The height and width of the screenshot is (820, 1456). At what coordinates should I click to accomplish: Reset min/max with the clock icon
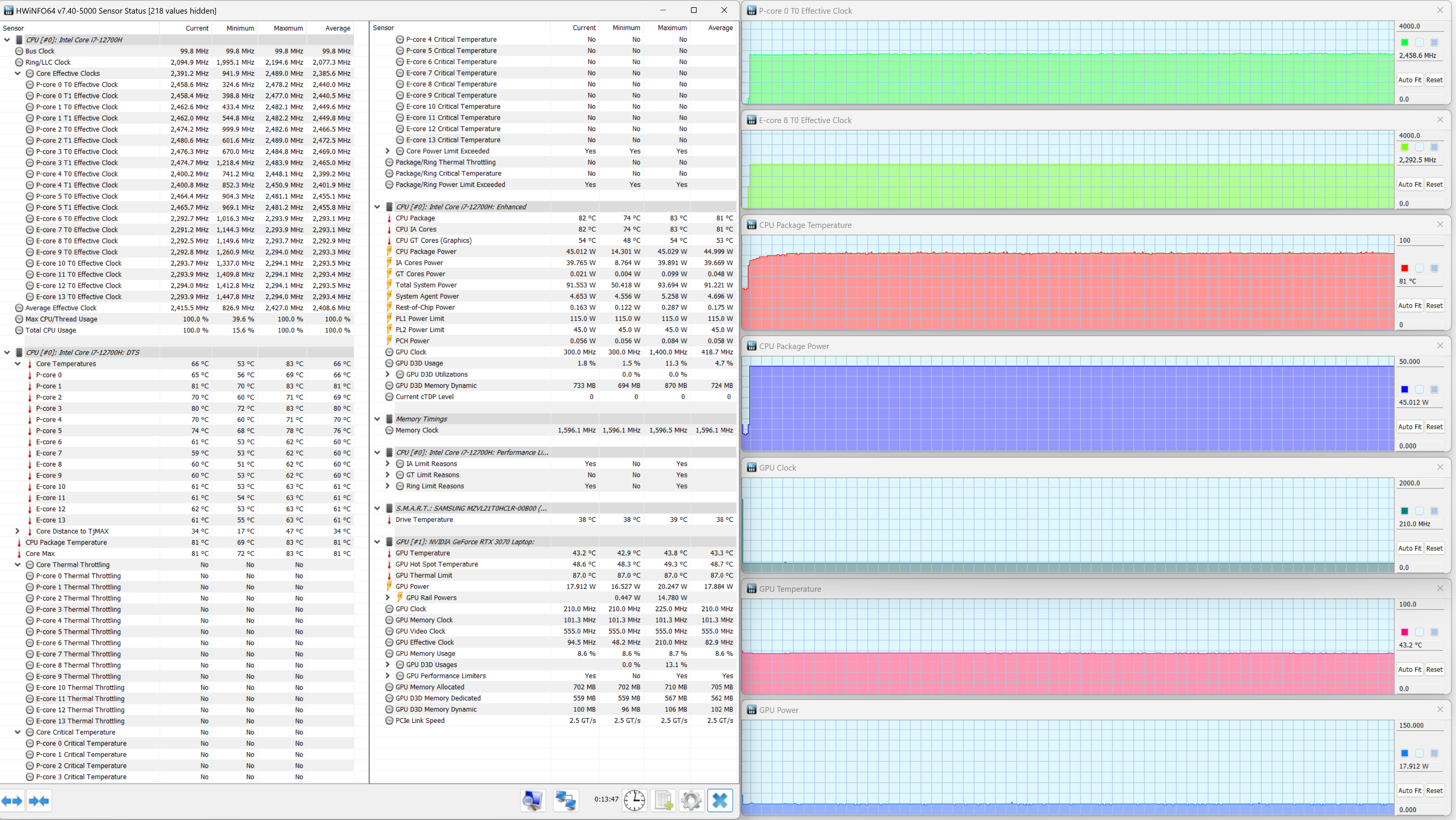(x=634, y=800)
